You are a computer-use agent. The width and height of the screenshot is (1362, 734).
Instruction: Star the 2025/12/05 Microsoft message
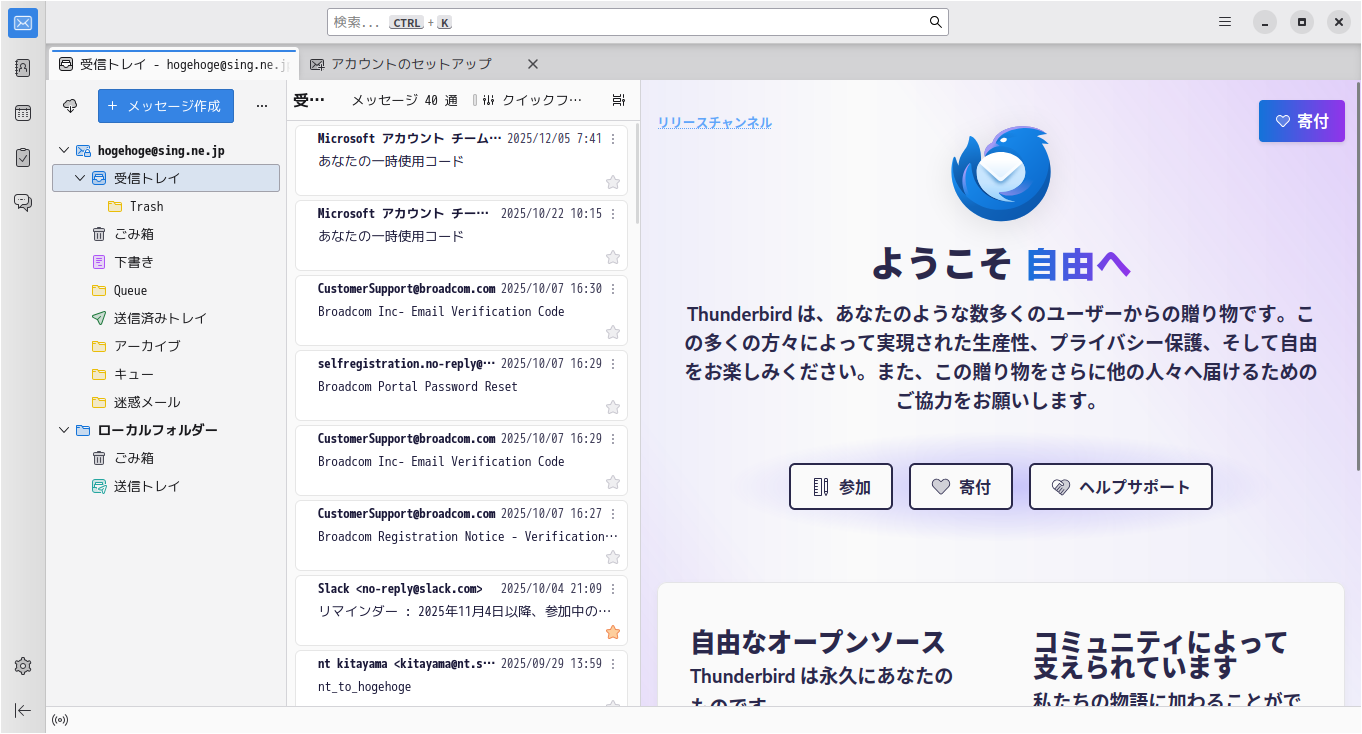coord(613,182)
